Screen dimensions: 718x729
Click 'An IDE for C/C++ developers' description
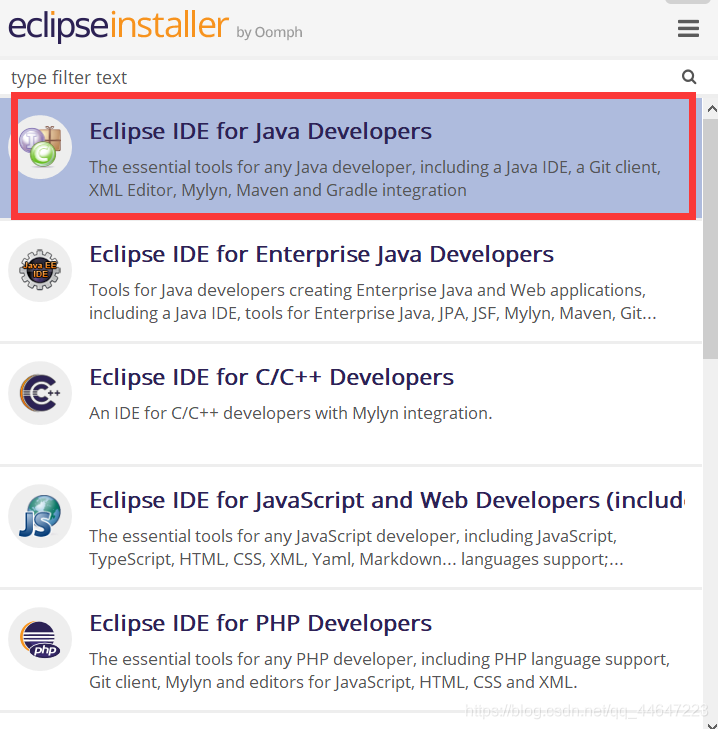(x=291, y=413)
